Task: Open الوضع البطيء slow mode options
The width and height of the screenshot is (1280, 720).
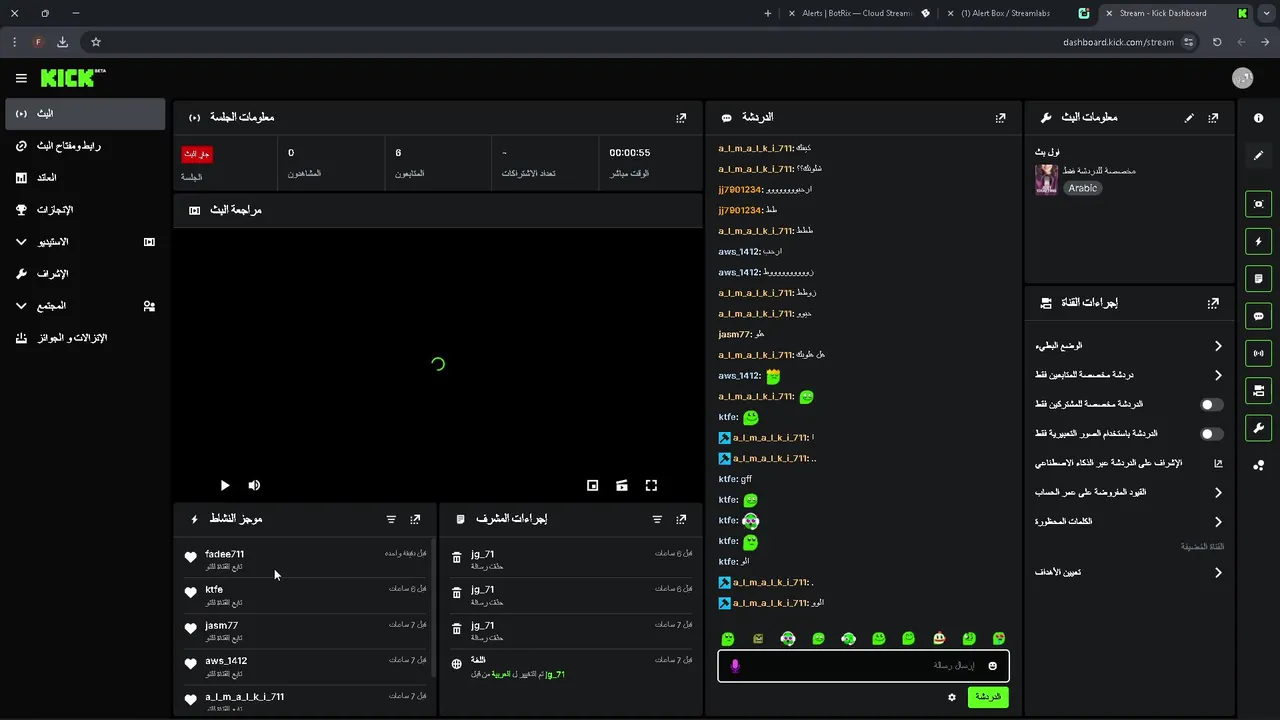Action: 1129,346
